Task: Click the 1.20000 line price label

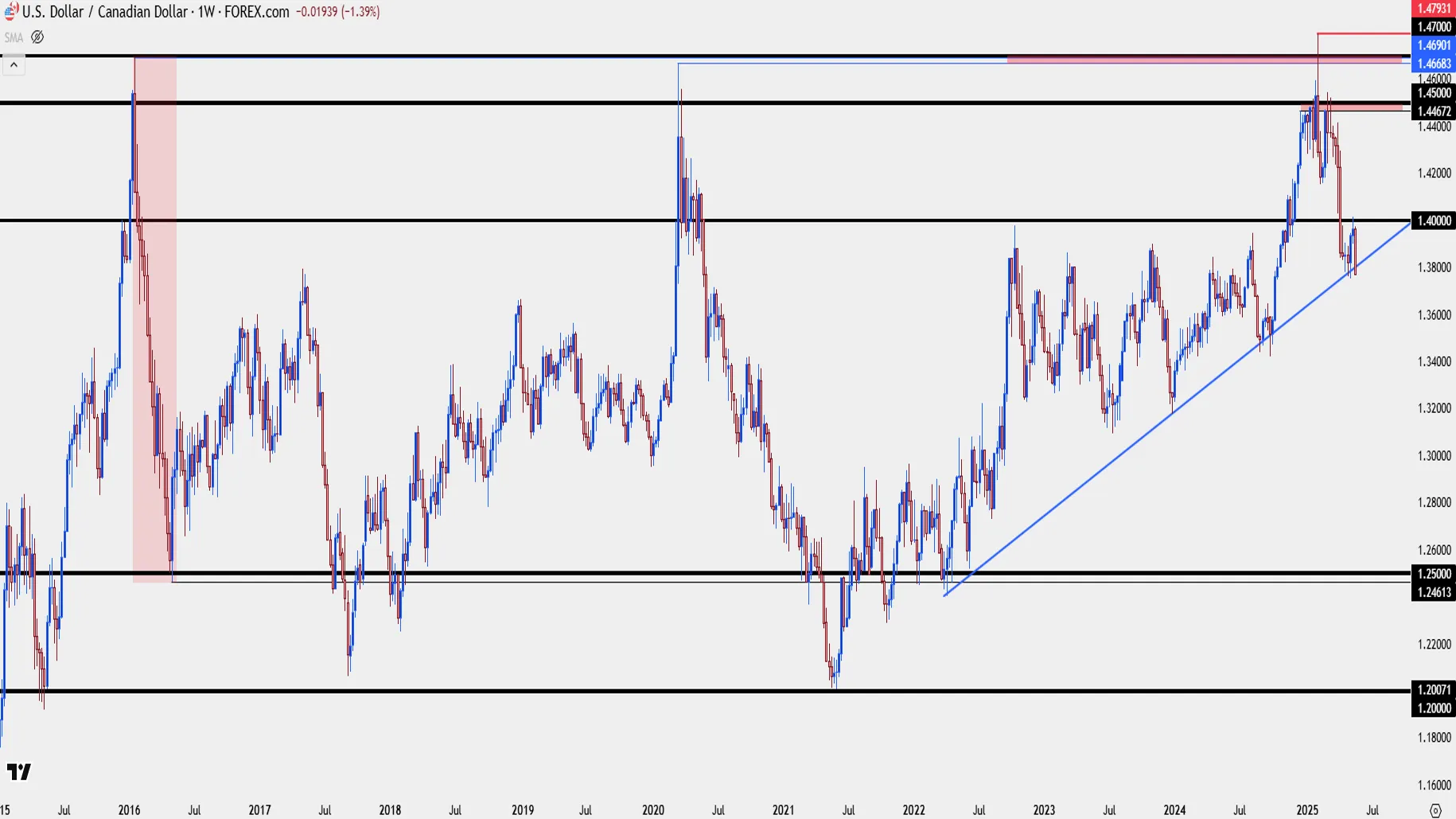Action: pos(1434,708)
